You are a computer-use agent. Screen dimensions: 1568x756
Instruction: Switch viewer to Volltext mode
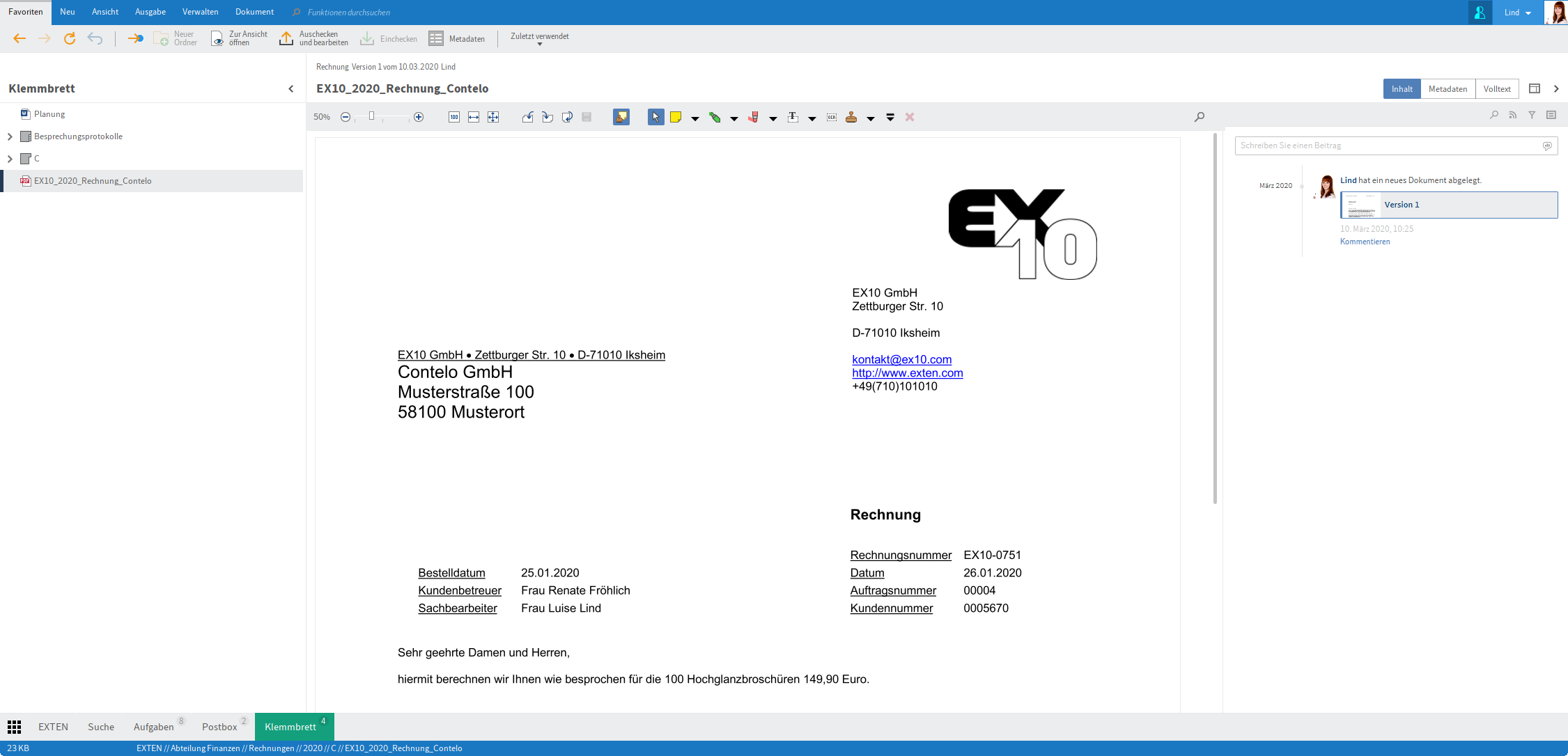pyautogui.click(x=1496, y=88)
